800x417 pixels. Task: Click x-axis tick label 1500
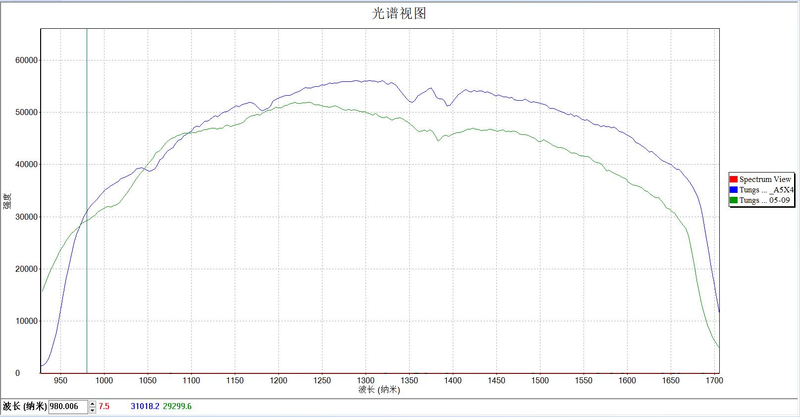540,380
